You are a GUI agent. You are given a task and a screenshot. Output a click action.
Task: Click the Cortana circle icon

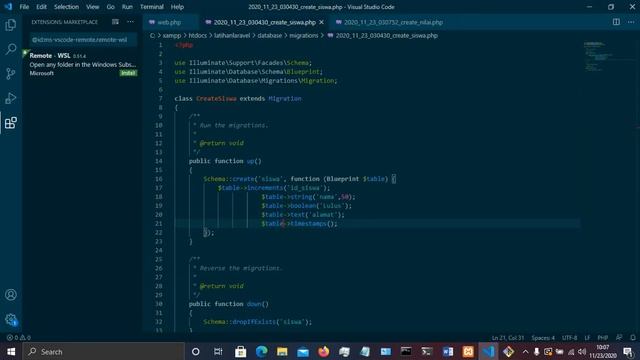click(x=196, y=351)
